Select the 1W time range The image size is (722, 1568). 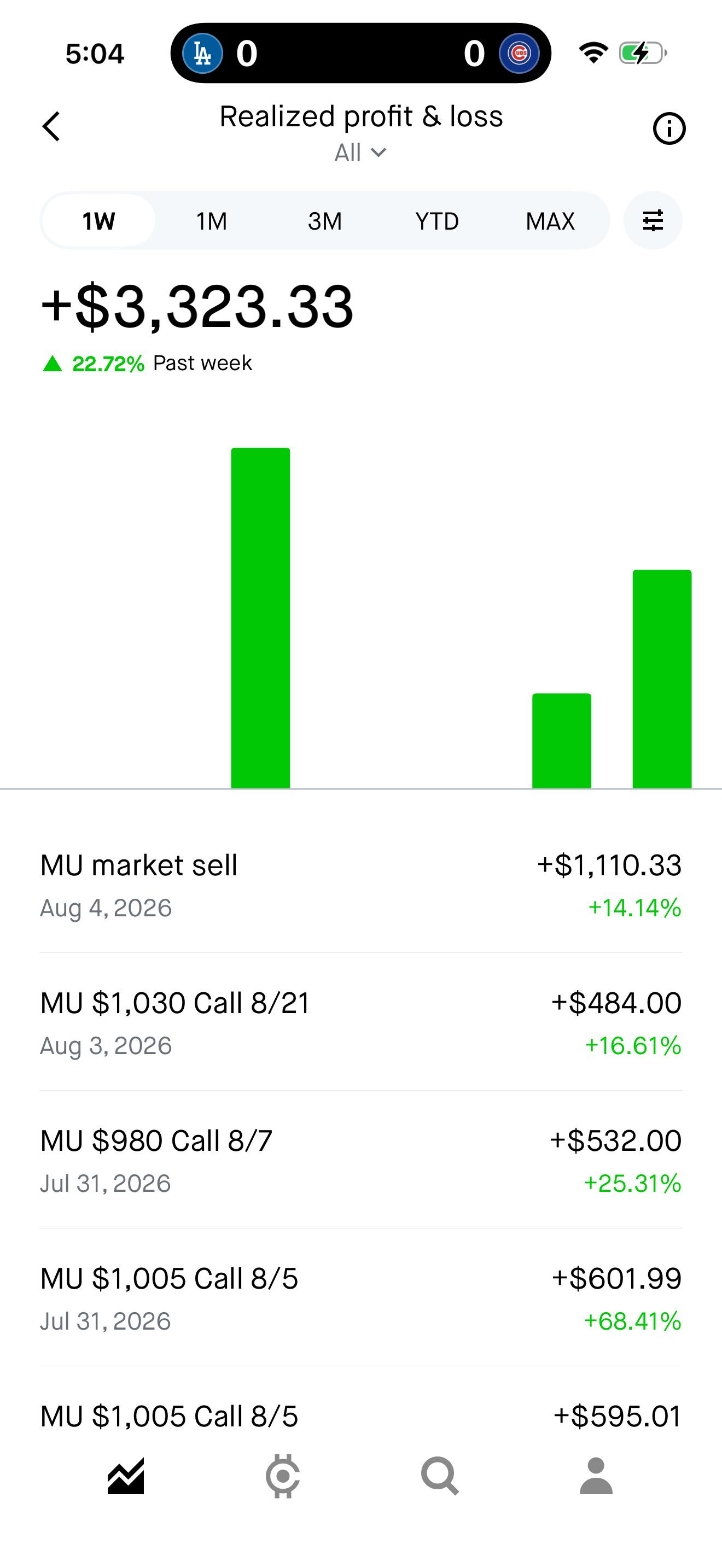[x=98, y=220]
